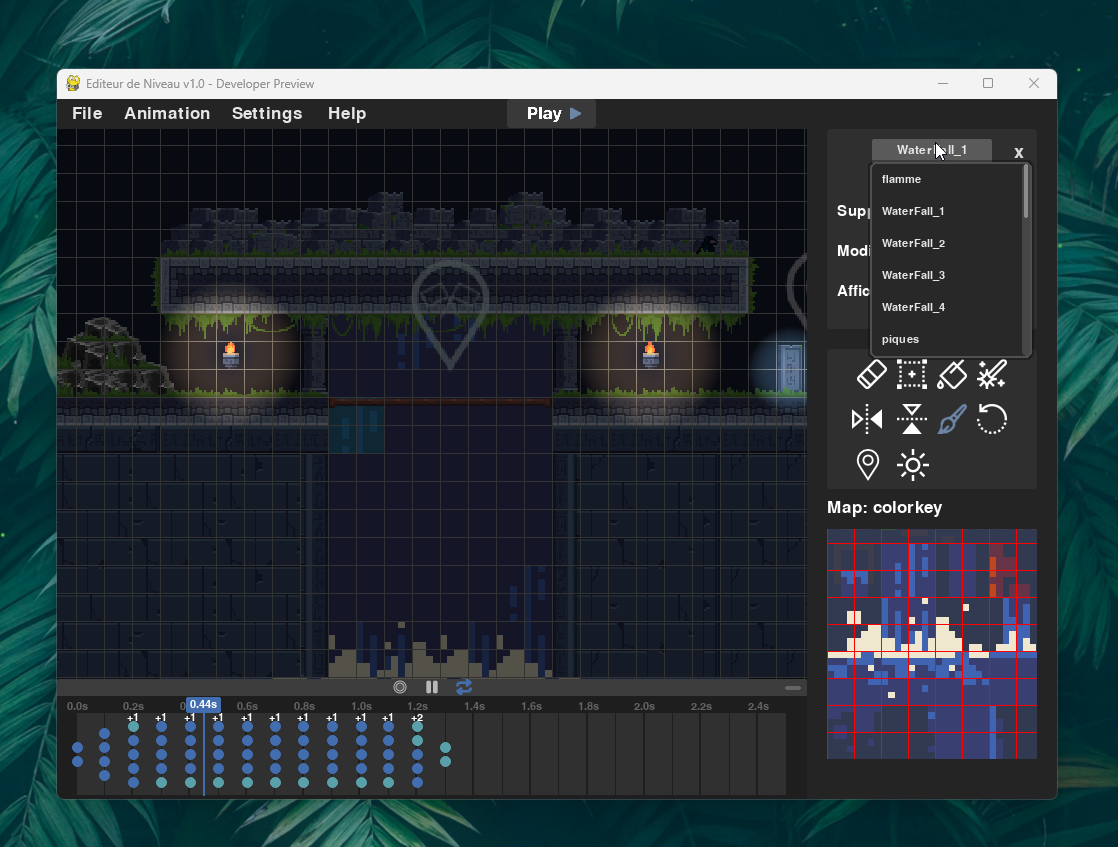Click the rotate counter-clockwise icon

pyautogui.click(x=992, y=419)
